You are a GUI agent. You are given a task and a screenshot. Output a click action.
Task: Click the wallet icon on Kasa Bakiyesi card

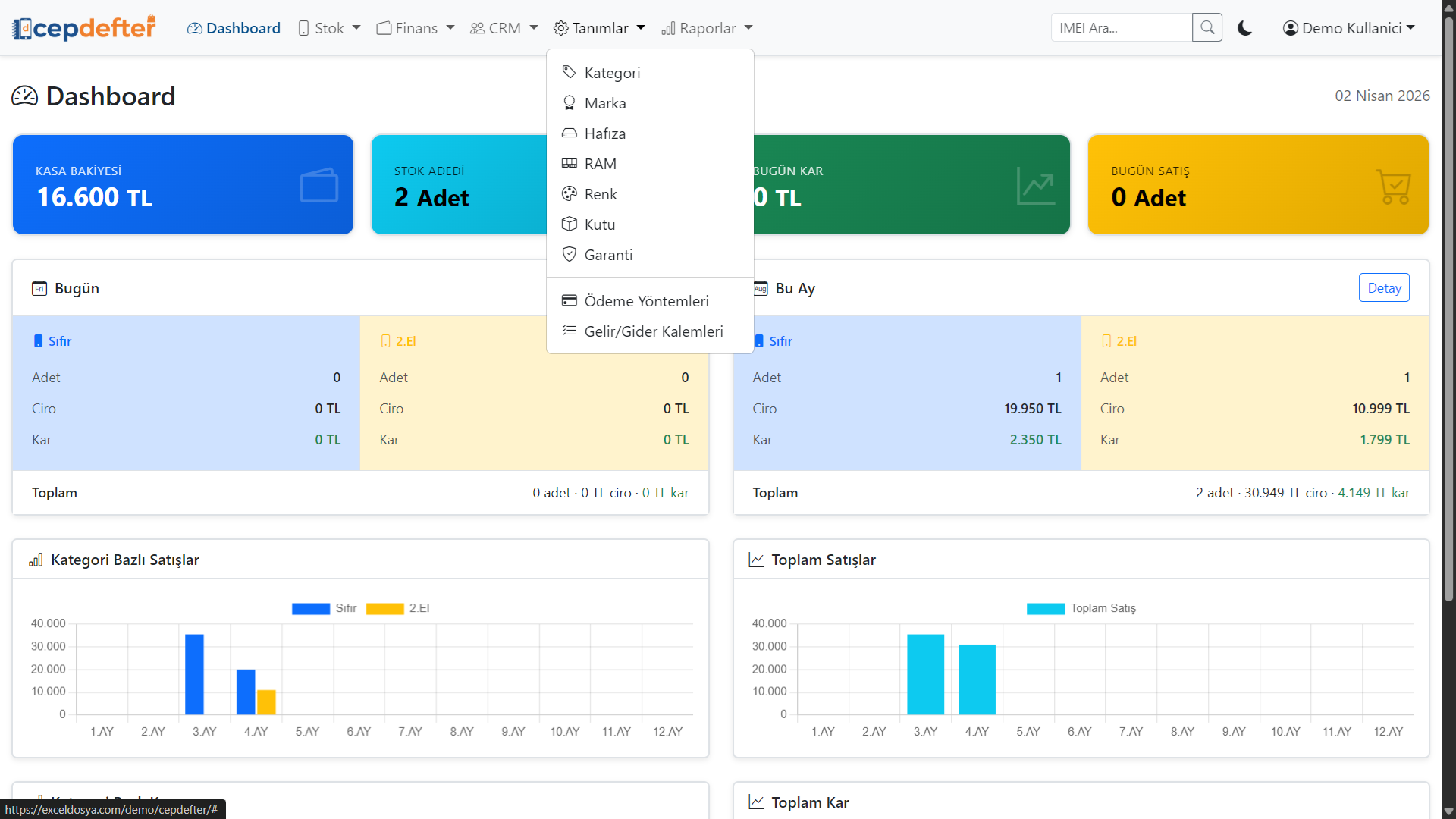coord(318,186)
